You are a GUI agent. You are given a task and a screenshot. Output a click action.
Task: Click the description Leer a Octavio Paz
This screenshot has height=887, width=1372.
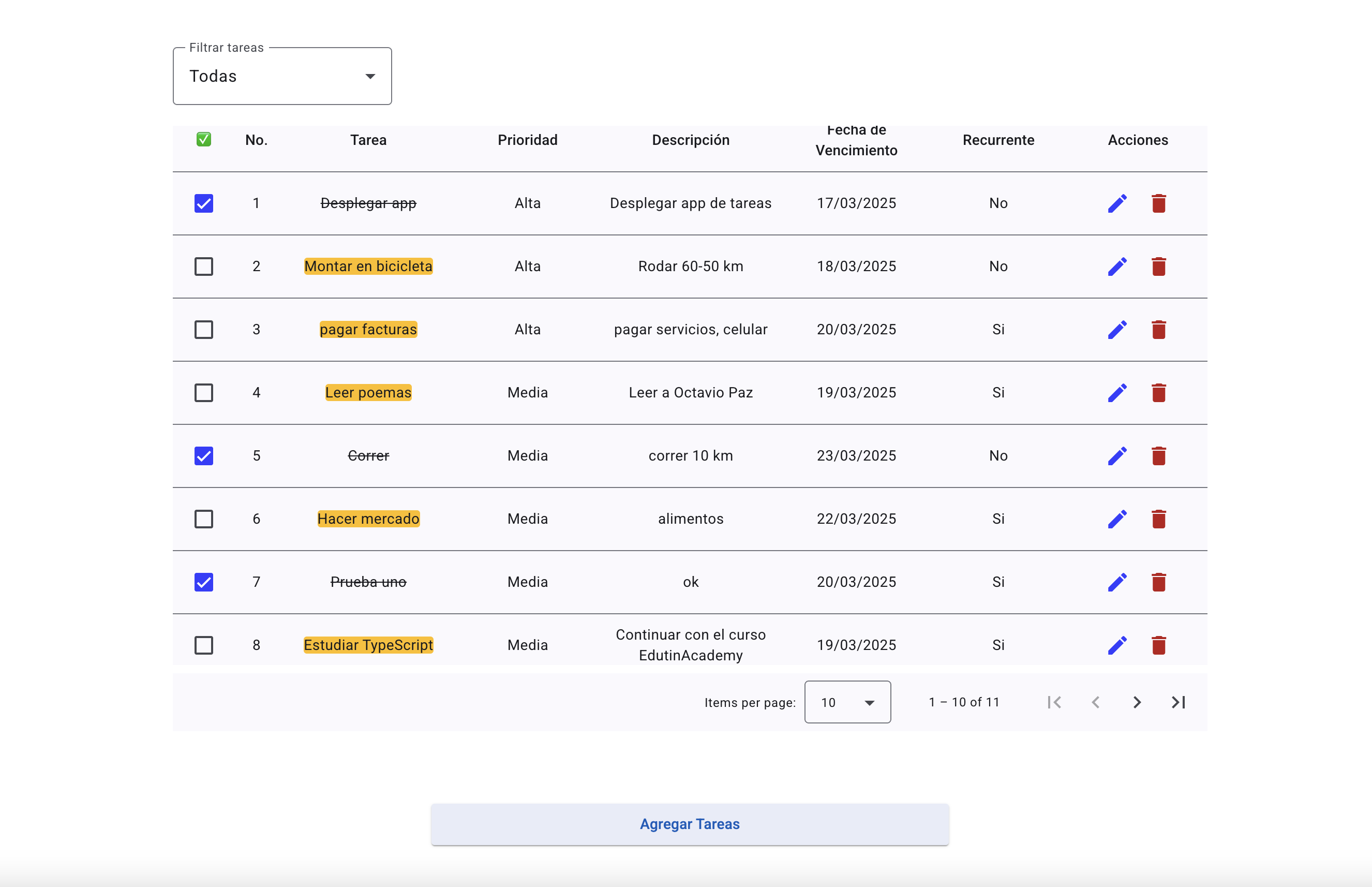pos(690,393)
